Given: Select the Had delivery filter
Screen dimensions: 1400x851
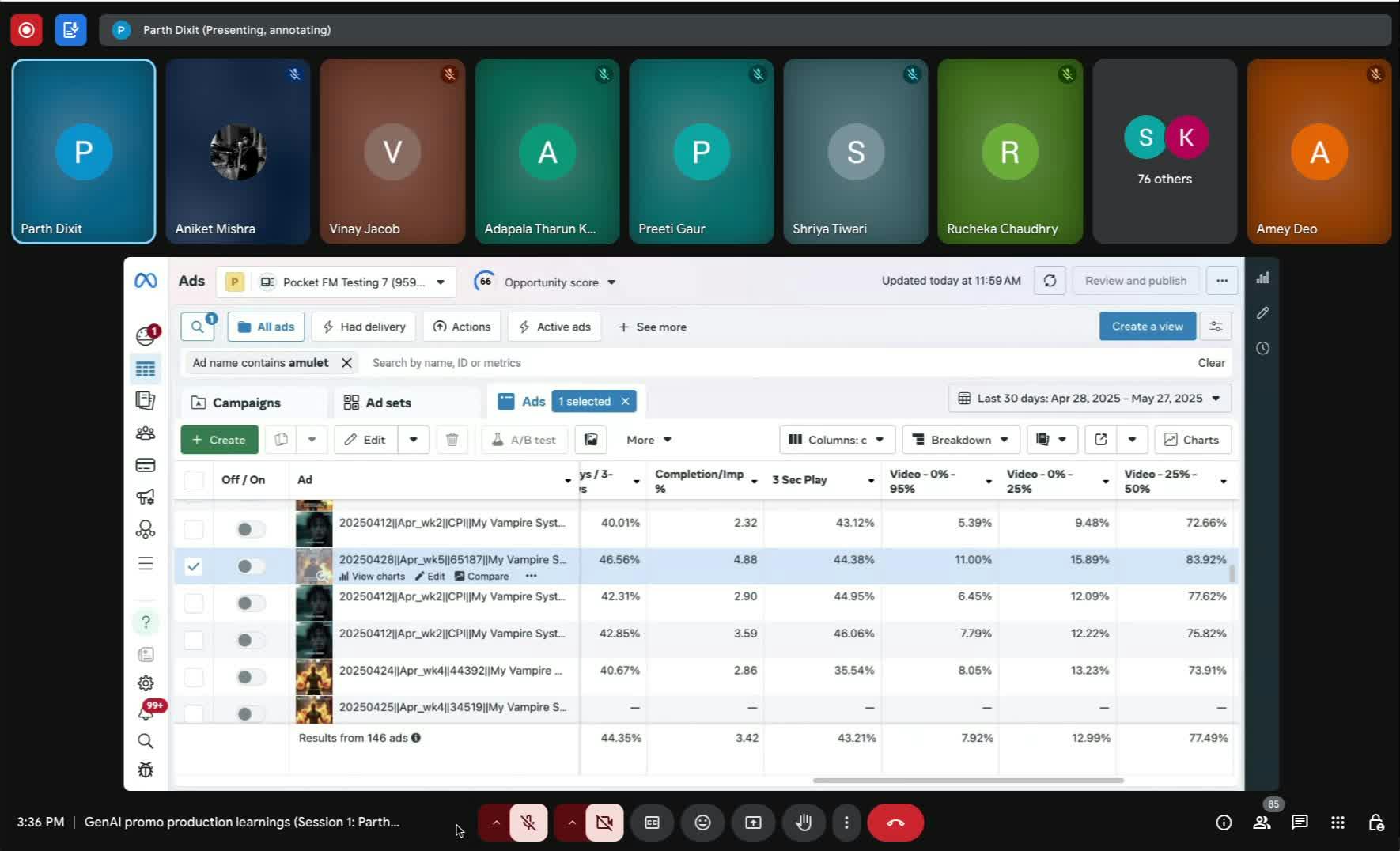Looking at the screenshot, I should tap(364, 327).
